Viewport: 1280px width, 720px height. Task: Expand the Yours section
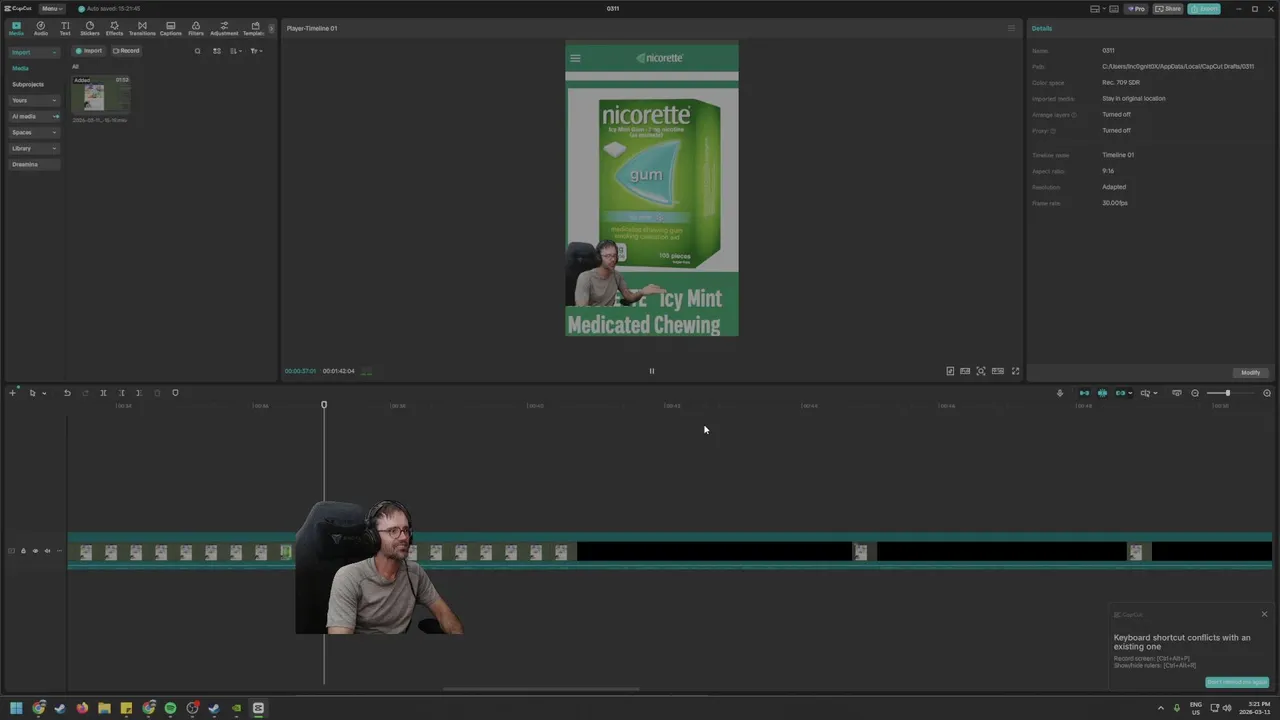point(34,100)
